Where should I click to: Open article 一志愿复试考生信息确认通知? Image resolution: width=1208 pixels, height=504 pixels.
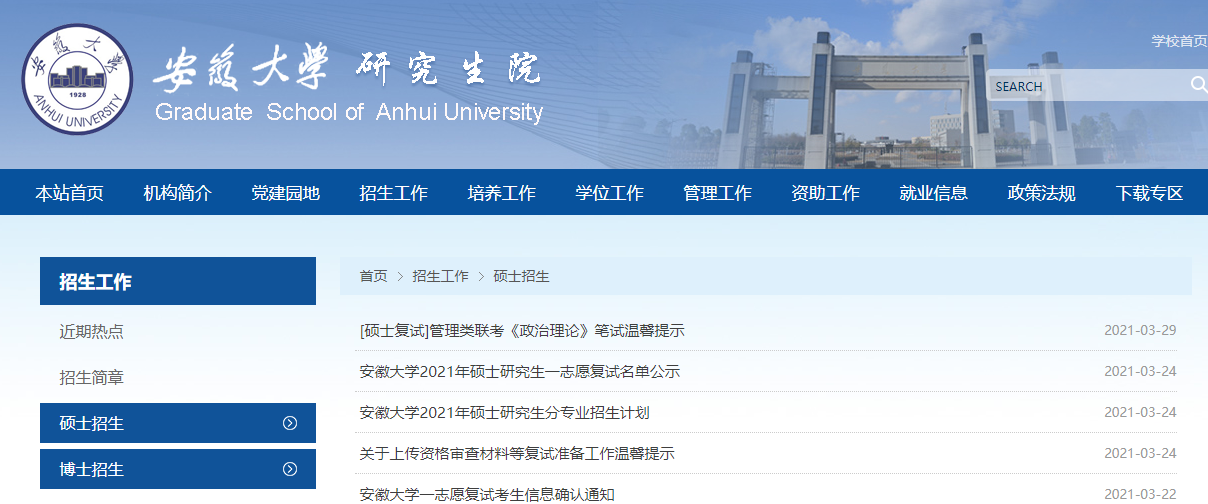(487, 494)
